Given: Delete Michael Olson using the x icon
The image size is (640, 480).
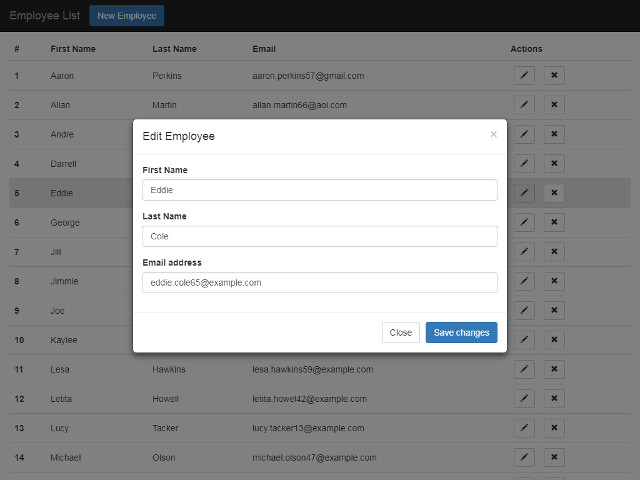Looking at the screenshot, I should click(x=555, y=457).
